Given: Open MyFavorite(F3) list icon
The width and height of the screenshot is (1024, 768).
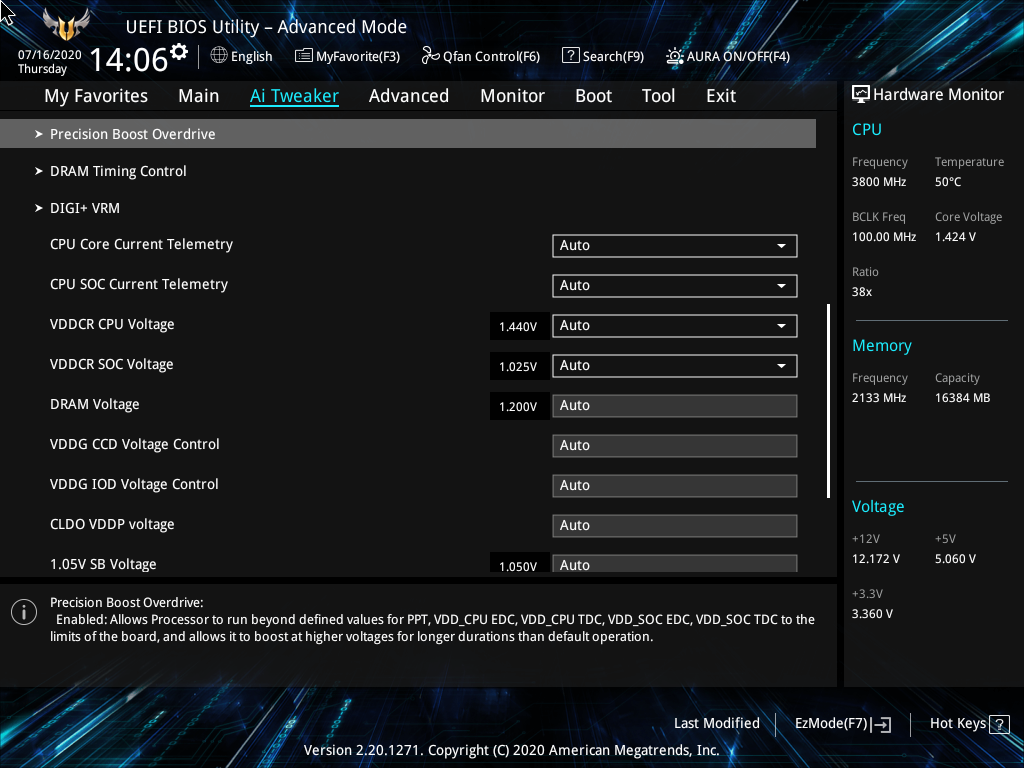Looking at the screenshot, I should pos(304,56).
